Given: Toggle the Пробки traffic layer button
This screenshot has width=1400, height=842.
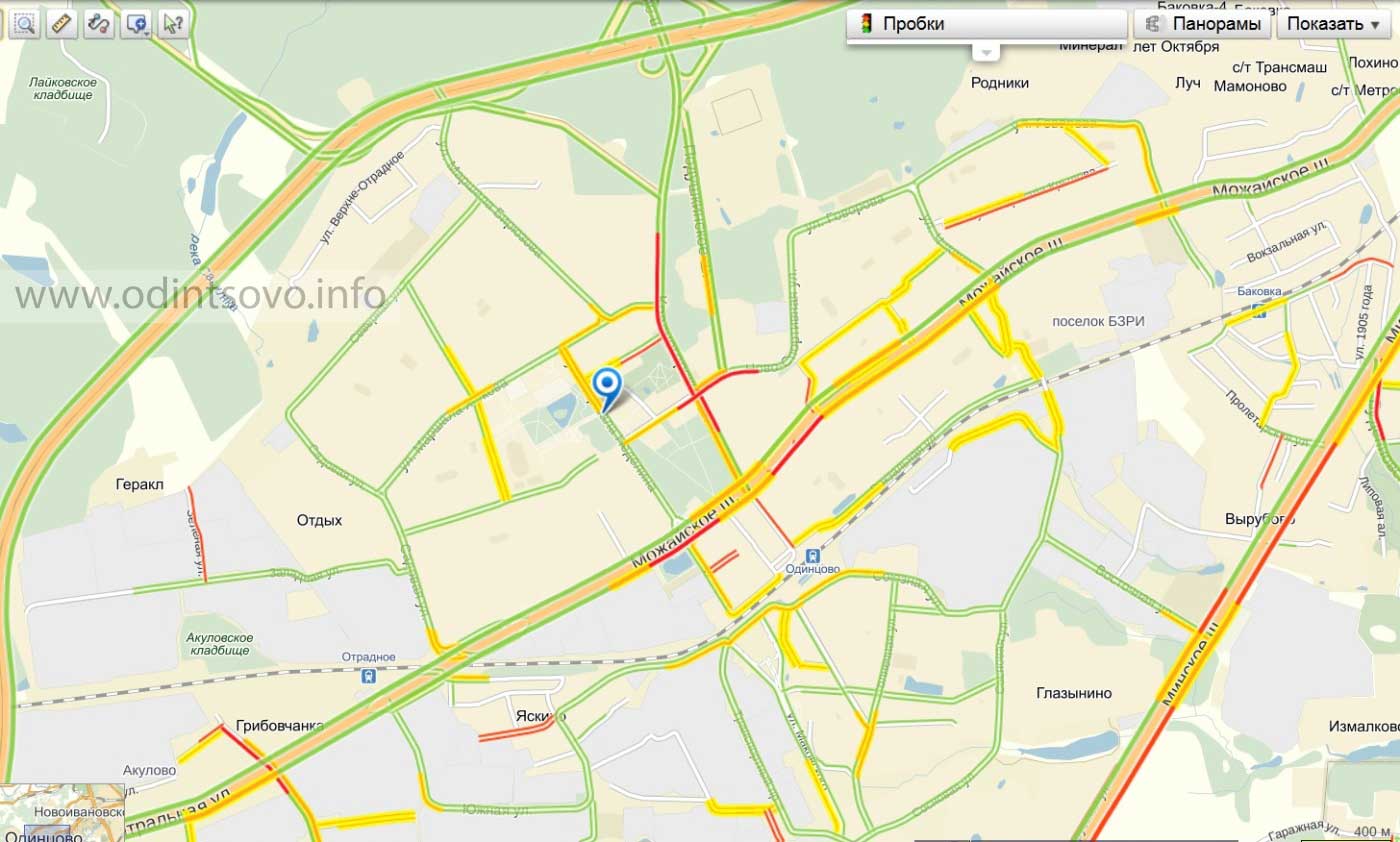Looking at the screenshot, I should [986, 24].
